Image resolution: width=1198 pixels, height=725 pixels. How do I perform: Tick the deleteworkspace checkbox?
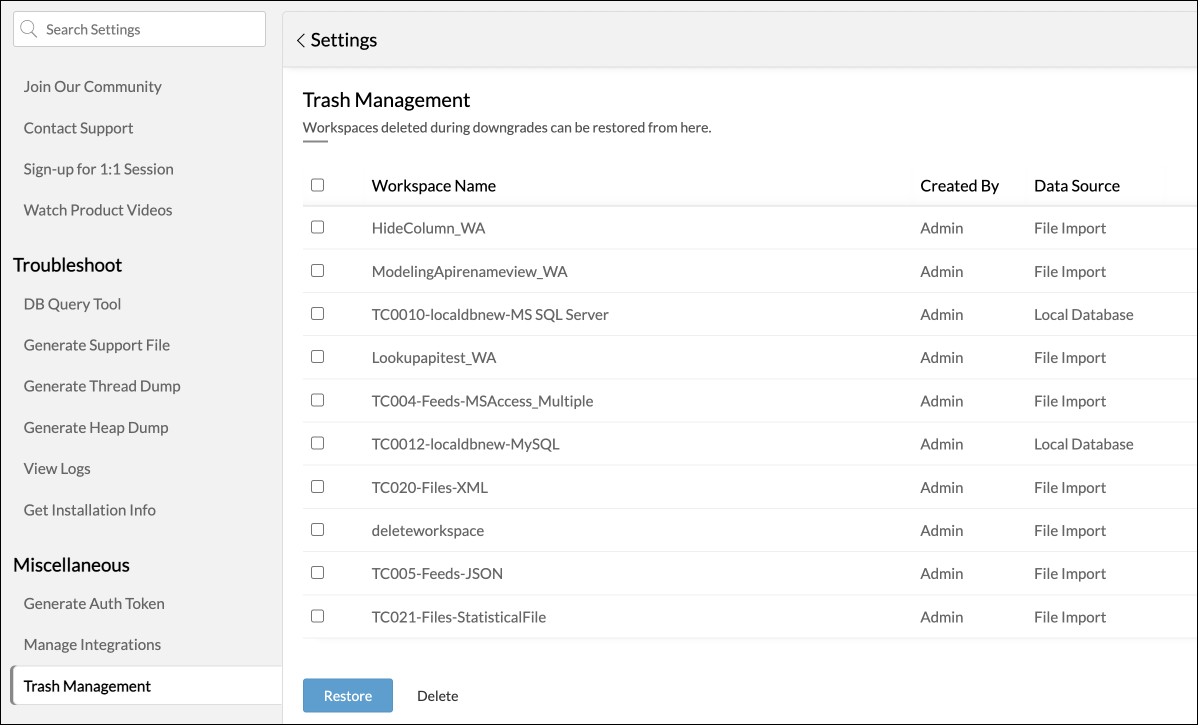pos(317,530)
